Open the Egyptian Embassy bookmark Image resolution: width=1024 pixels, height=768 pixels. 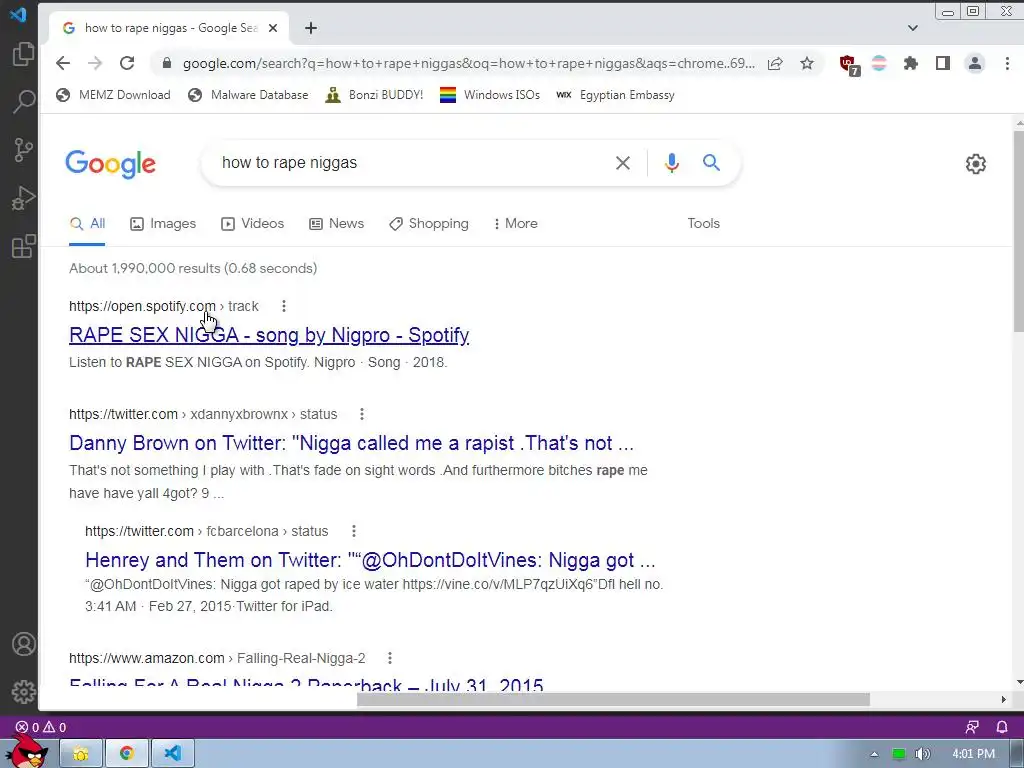(x=615, y=95)
